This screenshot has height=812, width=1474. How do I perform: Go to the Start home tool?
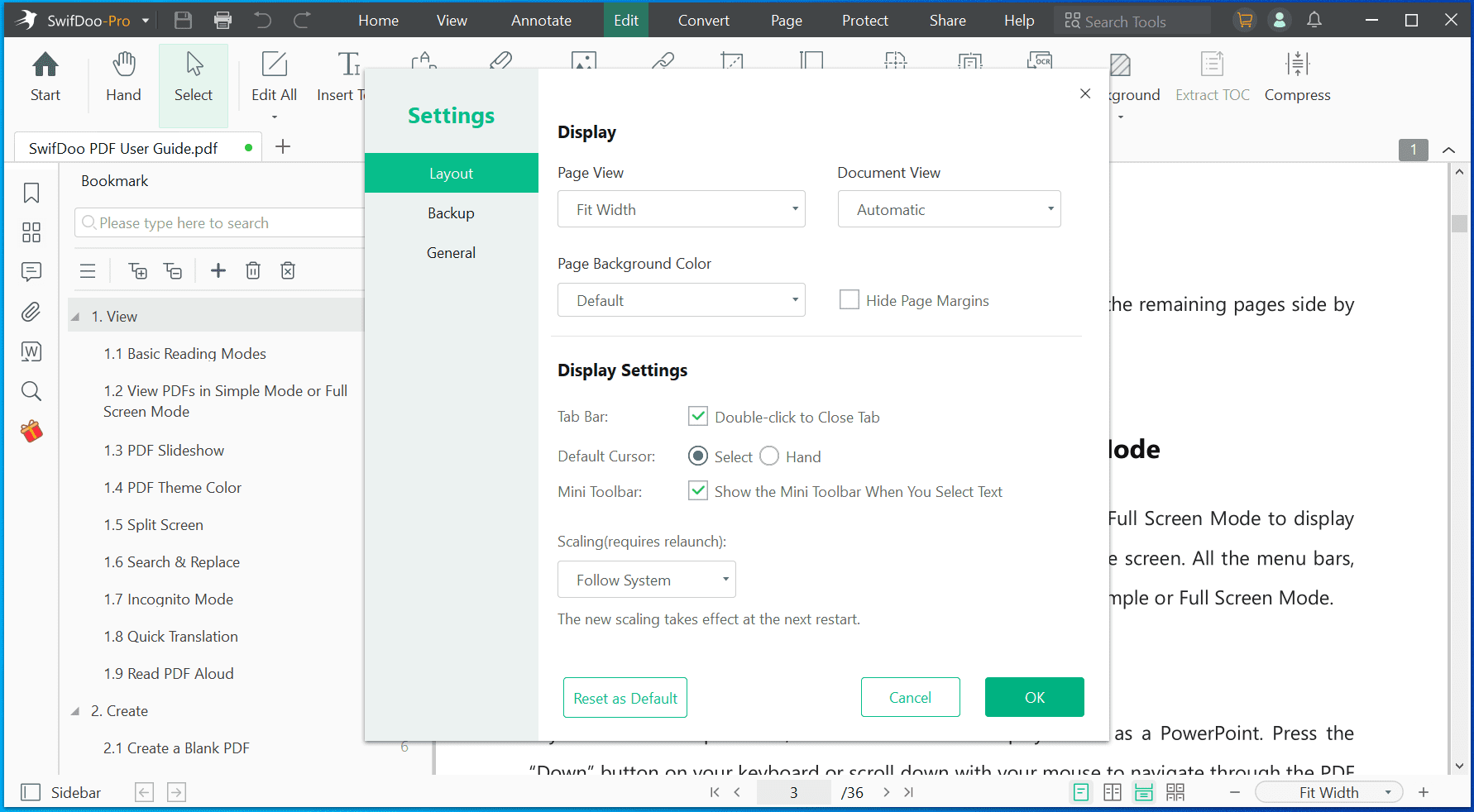pyautogui.click(x=45, y=77)
